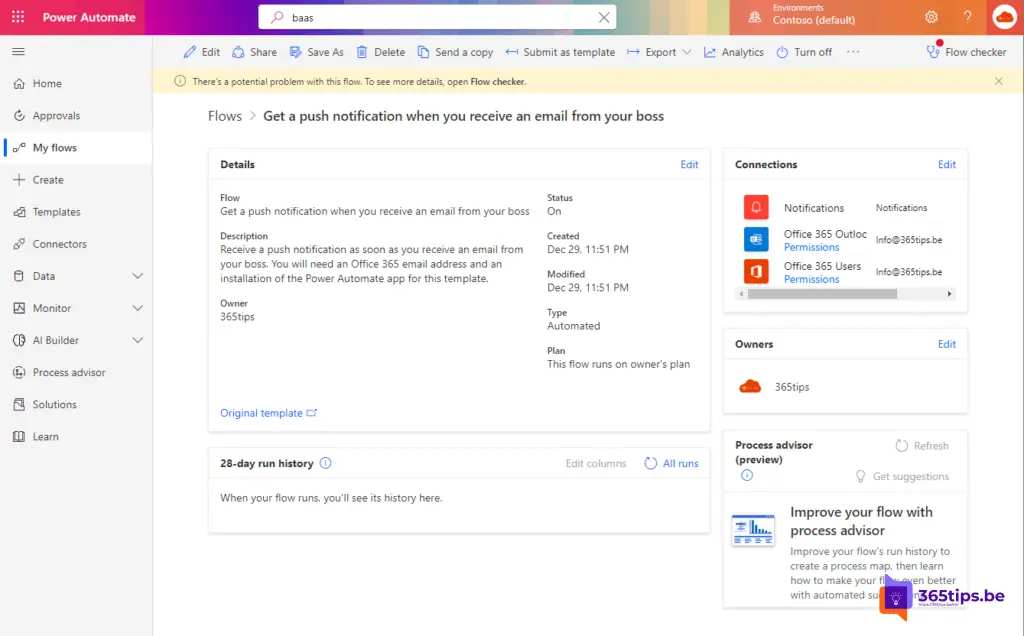This screenshot has width=1024, height=636.
Task: Click the 28-day run history info icon
Action: [x=325, y=463]
